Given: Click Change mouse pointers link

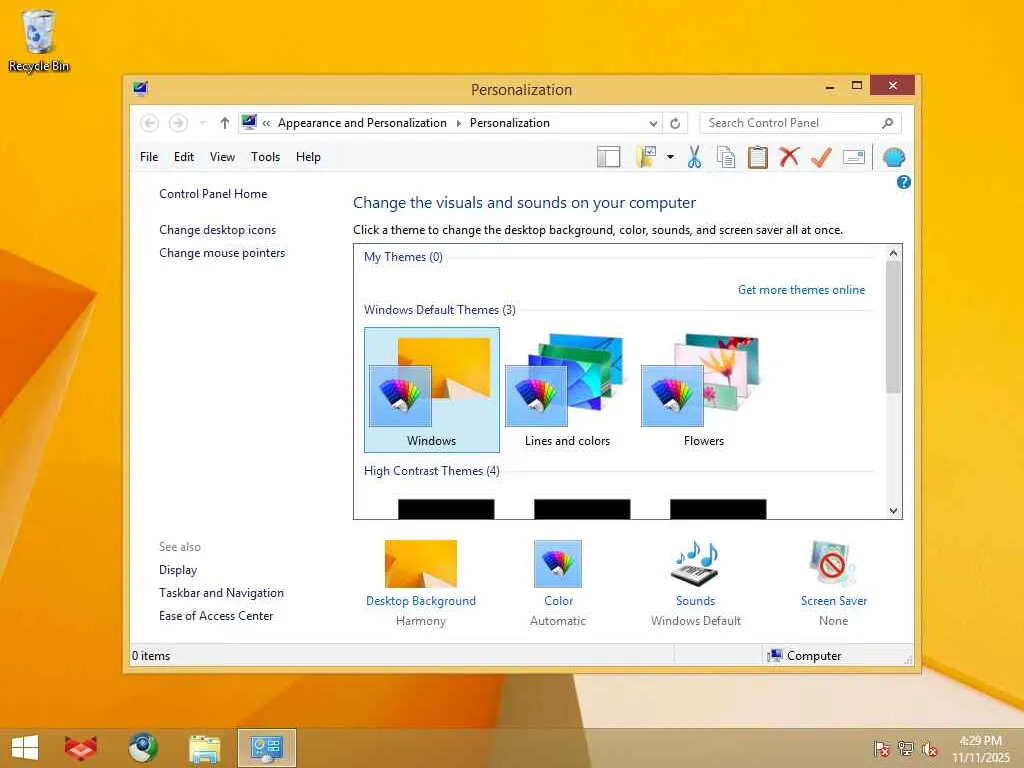Looking at the screenshot, I should [222, 253].
